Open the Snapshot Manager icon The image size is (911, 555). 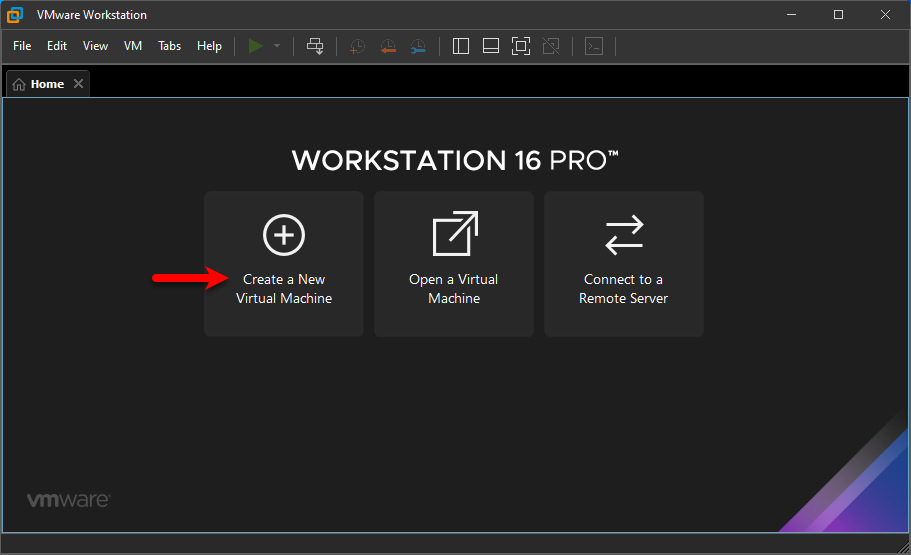click(418, 46)
